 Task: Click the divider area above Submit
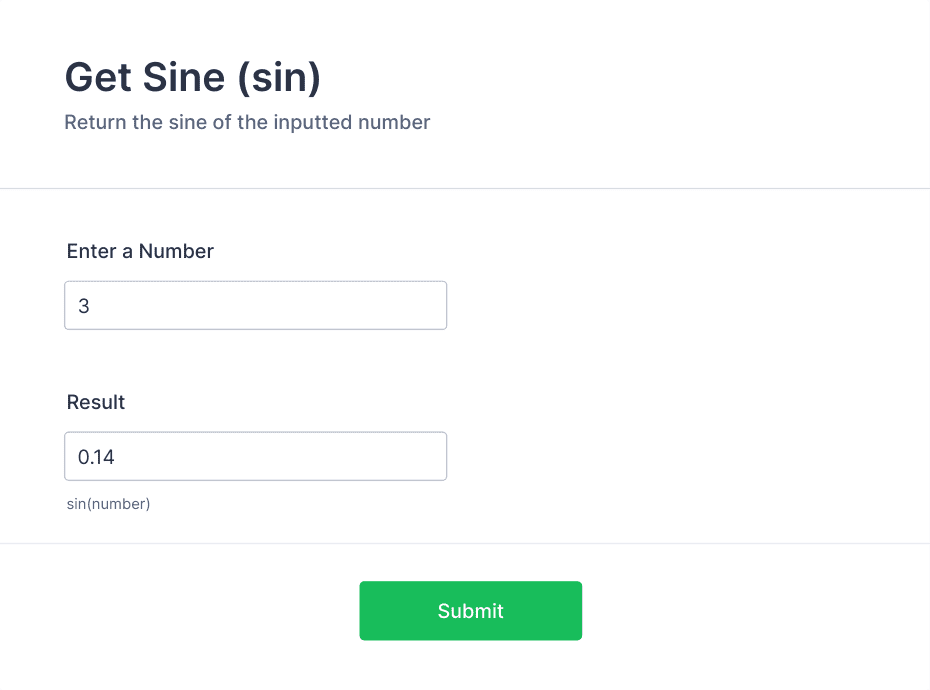click(465, 544)
